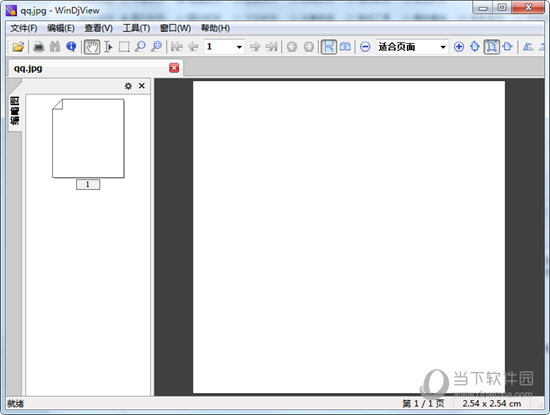
Task: Set zoom to actual size
Action: pos(475,47)
